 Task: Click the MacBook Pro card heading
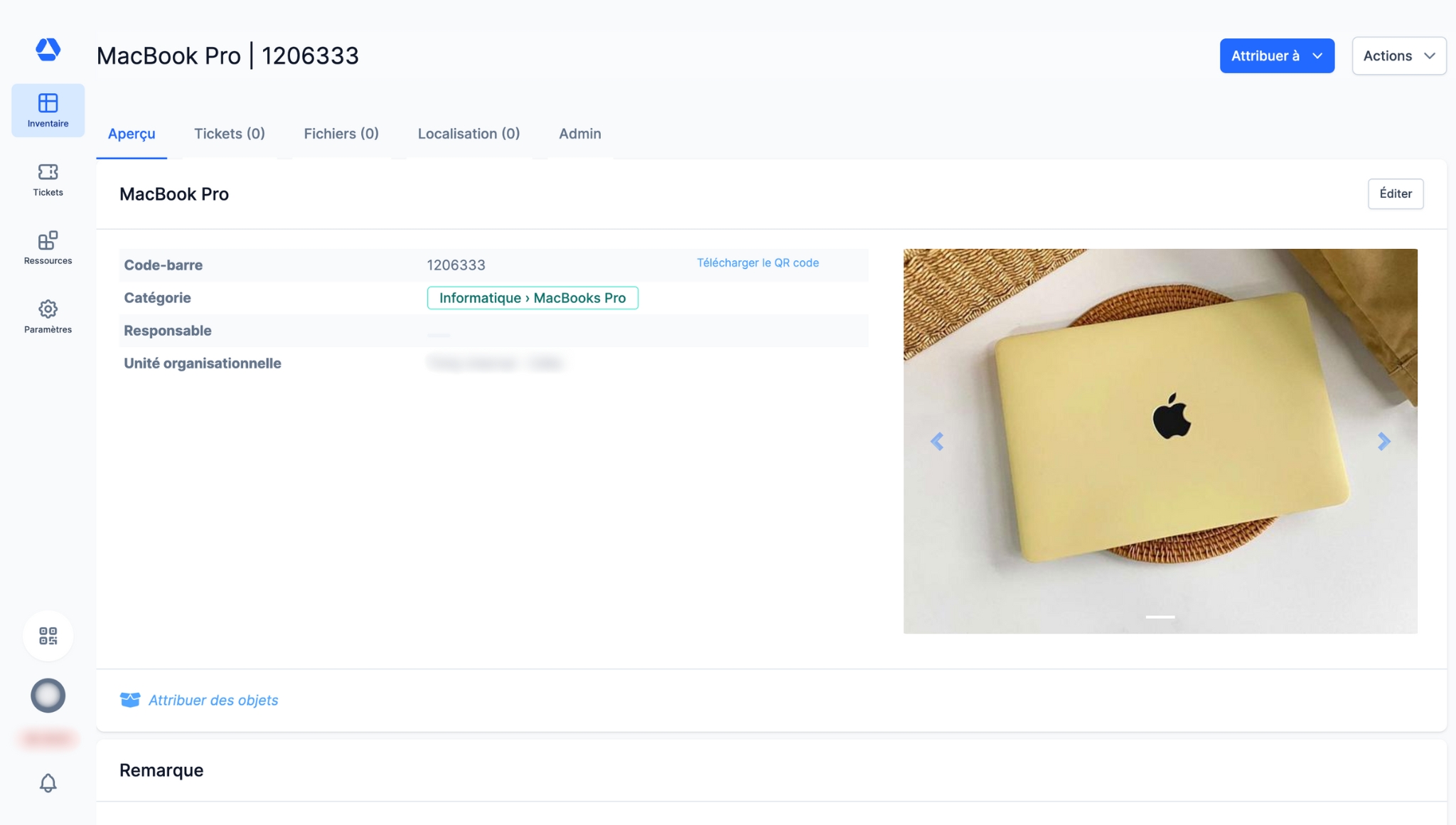pyautogui.click(x=174, y=194)
